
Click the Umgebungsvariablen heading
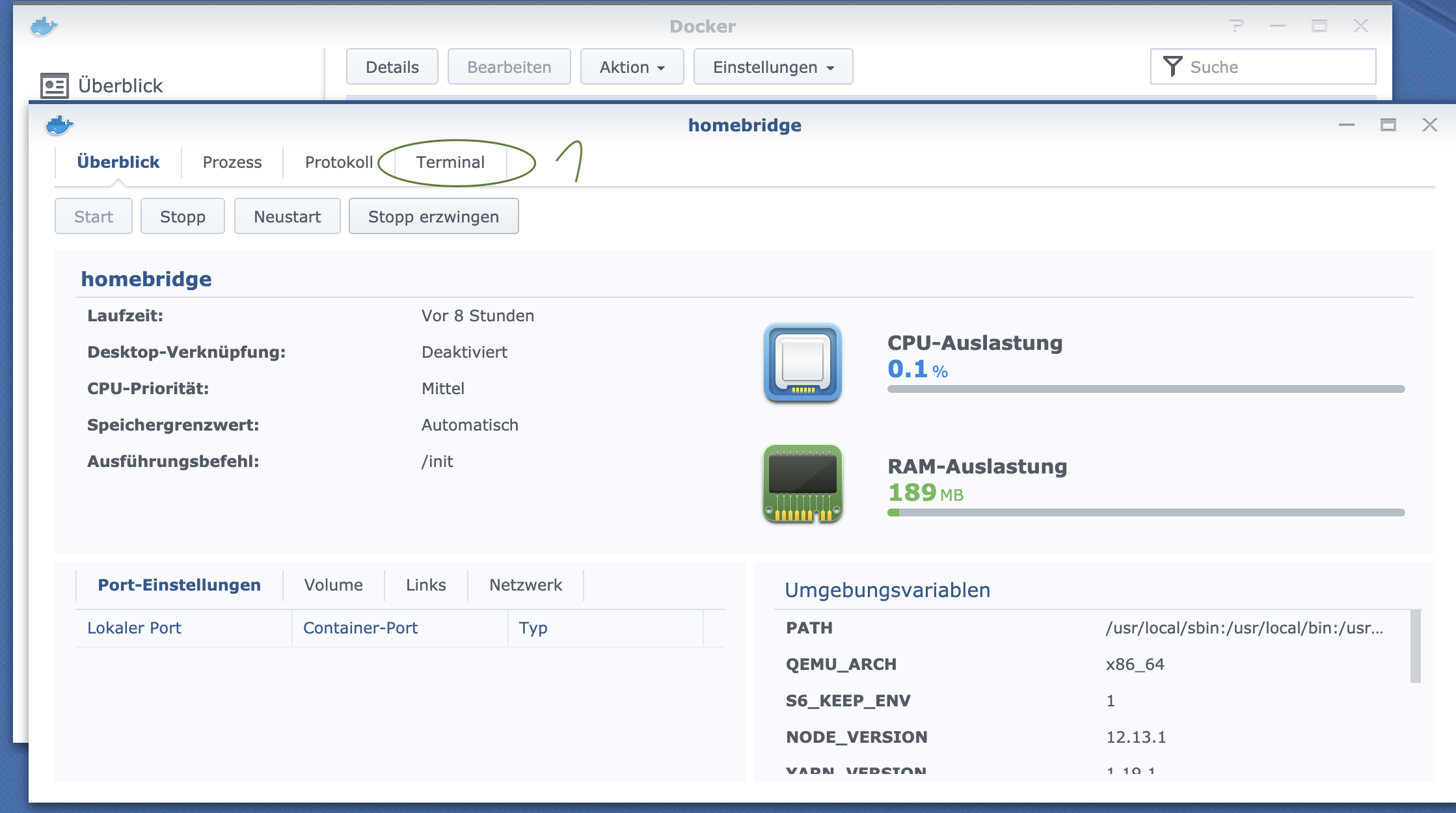(887, 590)
